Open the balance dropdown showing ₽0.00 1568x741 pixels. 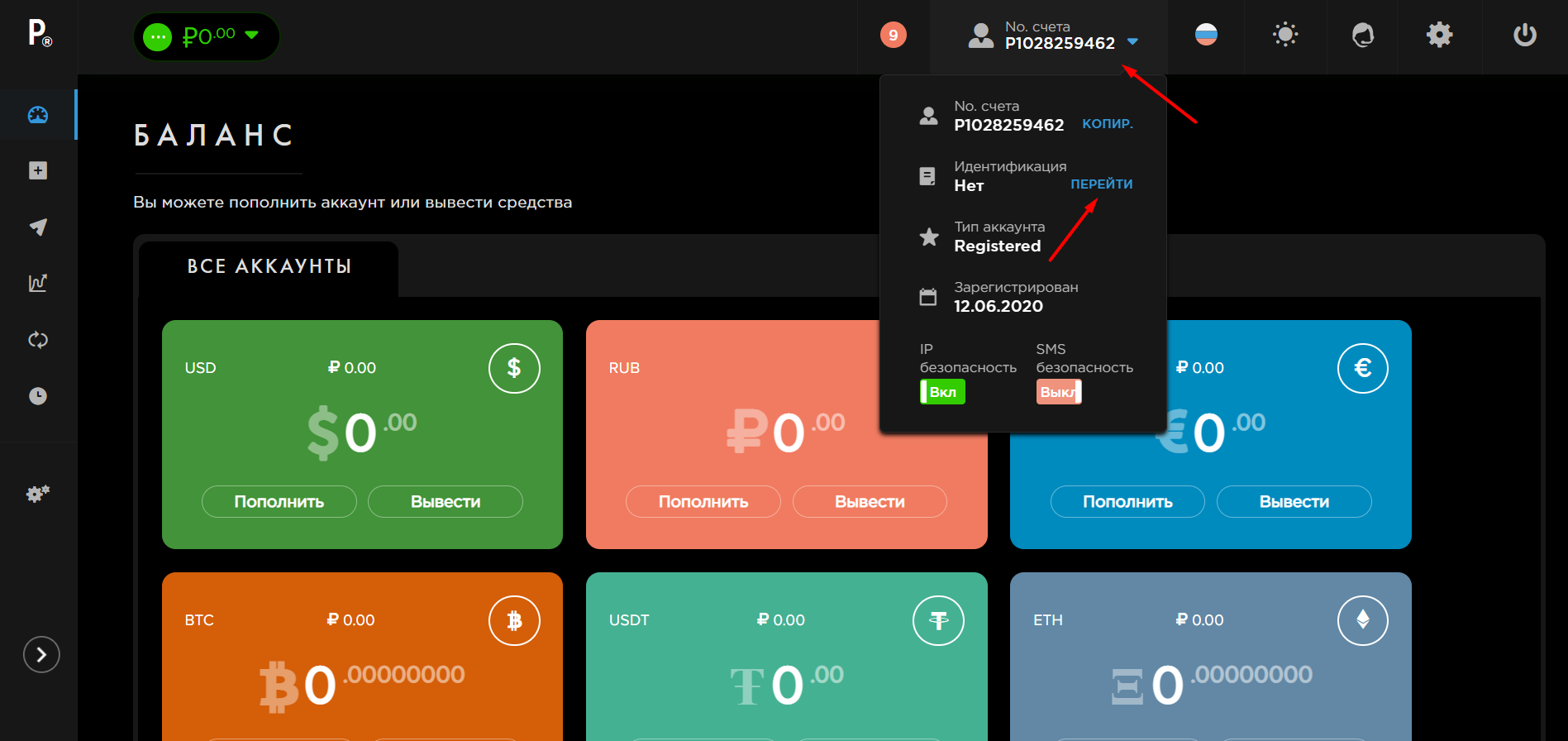[207, 36]
